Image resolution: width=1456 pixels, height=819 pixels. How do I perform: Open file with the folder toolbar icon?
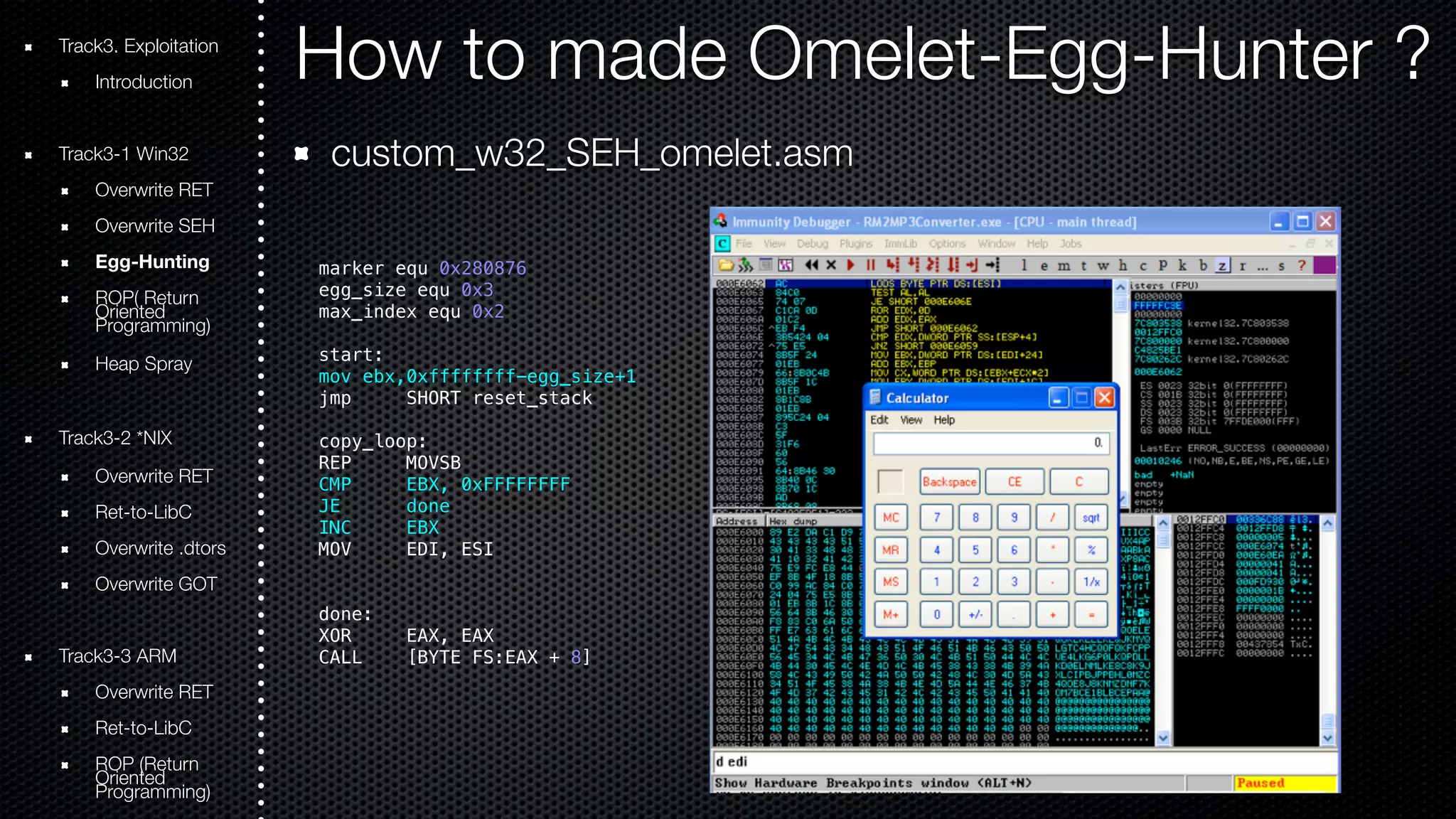click(726, 265)
